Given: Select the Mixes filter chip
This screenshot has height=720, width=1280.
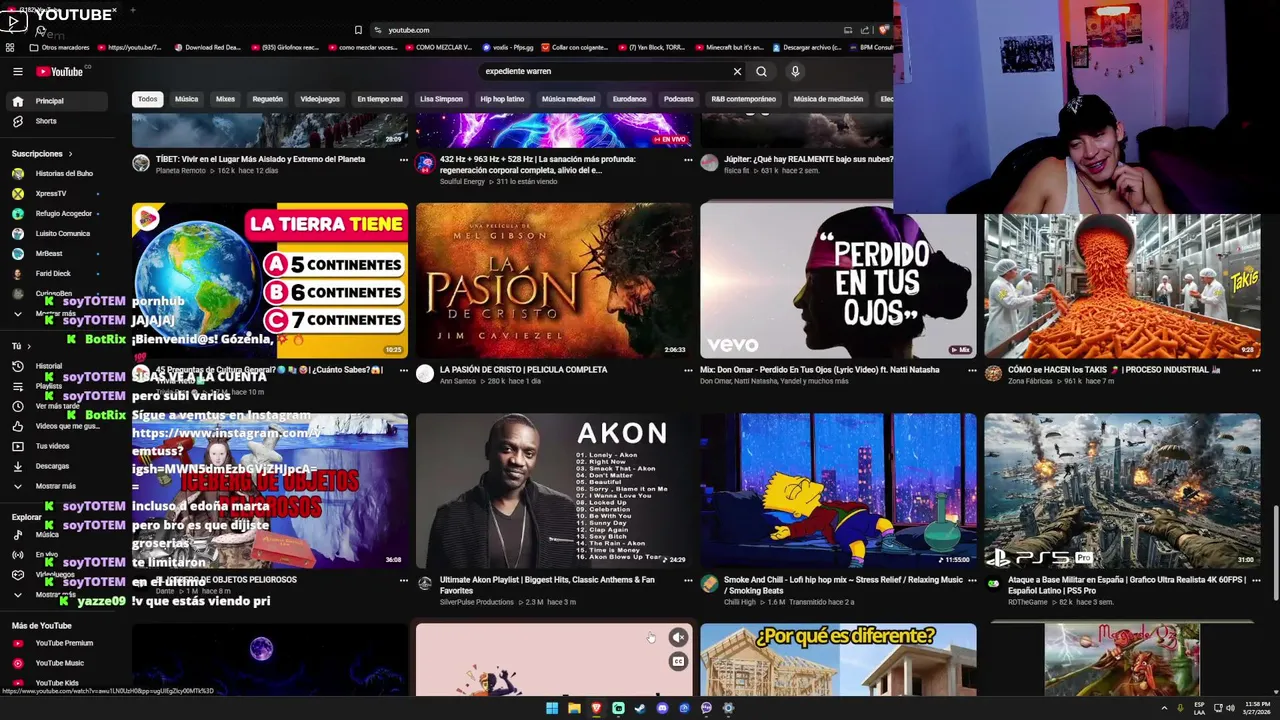Looking at the screenshot, I should 225,99.
